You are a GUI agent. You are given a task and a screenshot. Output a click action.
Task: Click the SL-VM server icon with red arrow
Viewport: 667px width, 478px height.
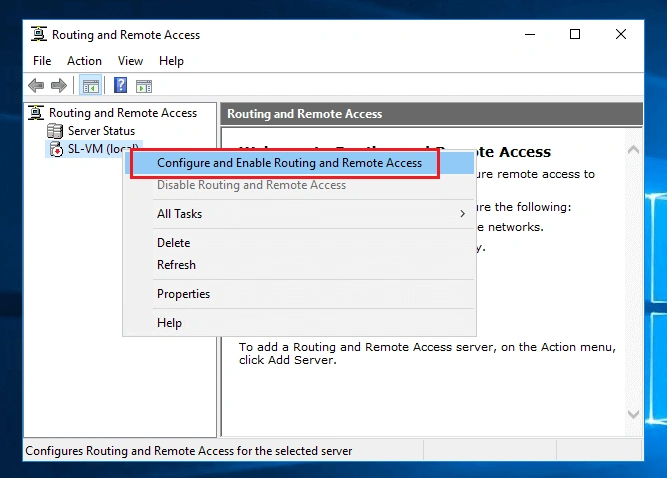tap(56, 149)
